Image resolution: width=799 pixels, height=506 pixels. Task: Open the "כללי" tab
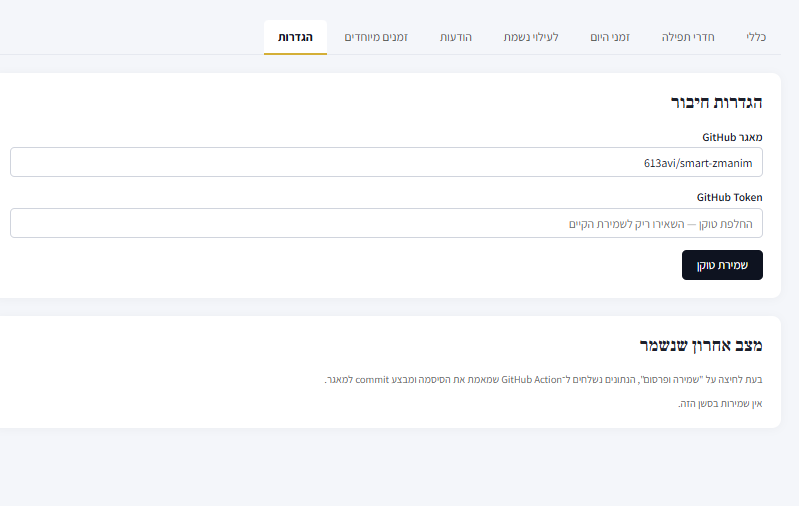pyautogui.click(x=755, y=37)
